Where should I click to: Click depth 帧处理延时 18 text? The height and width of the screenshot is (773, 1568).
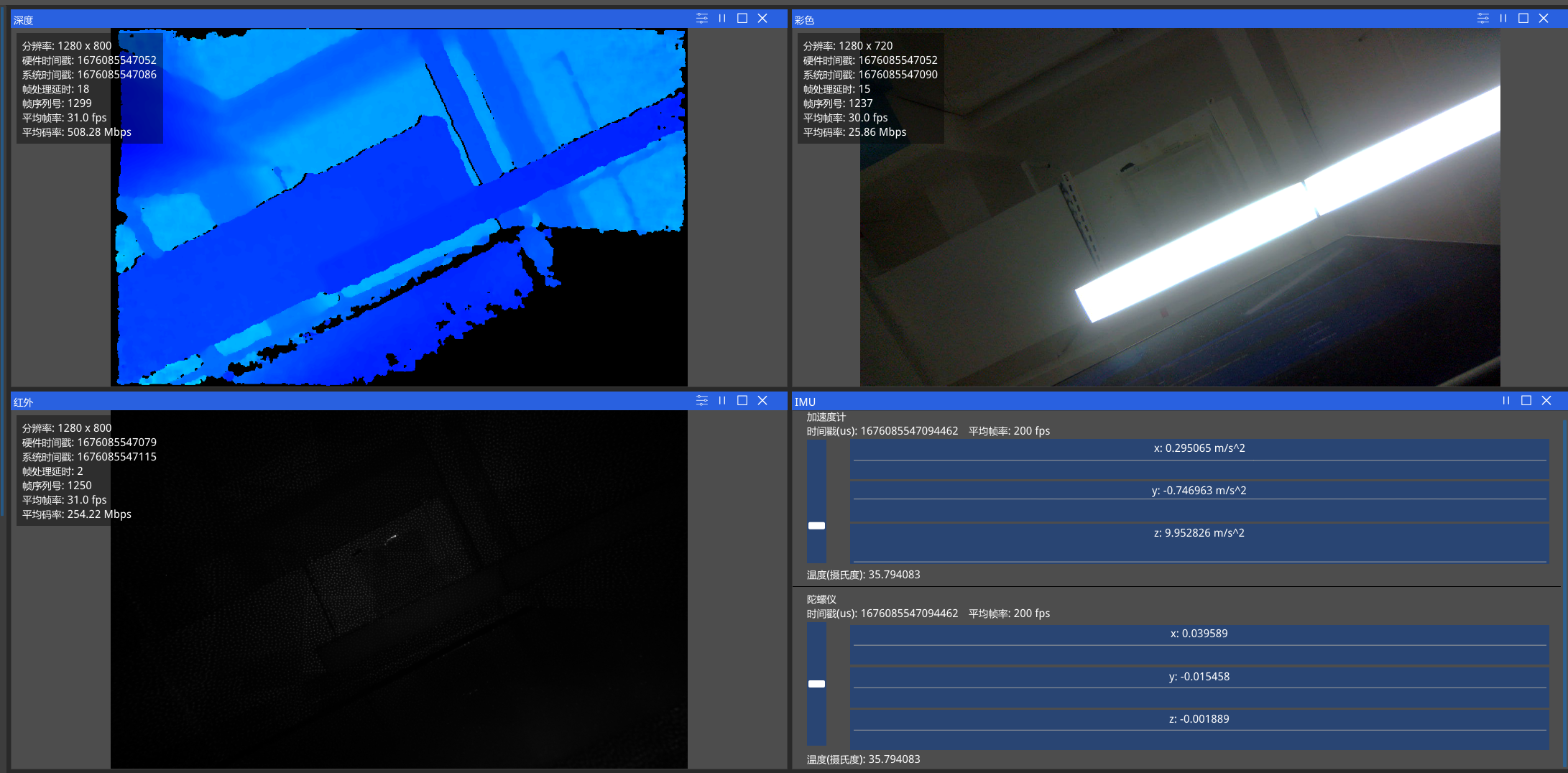click(56, 89)
